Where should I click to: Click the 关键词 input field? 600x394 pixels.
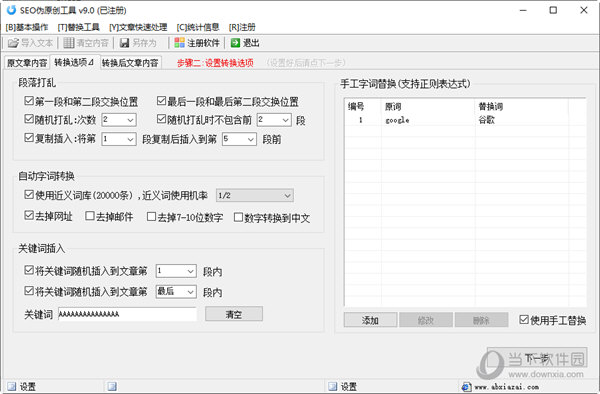(x=127, y=314)
